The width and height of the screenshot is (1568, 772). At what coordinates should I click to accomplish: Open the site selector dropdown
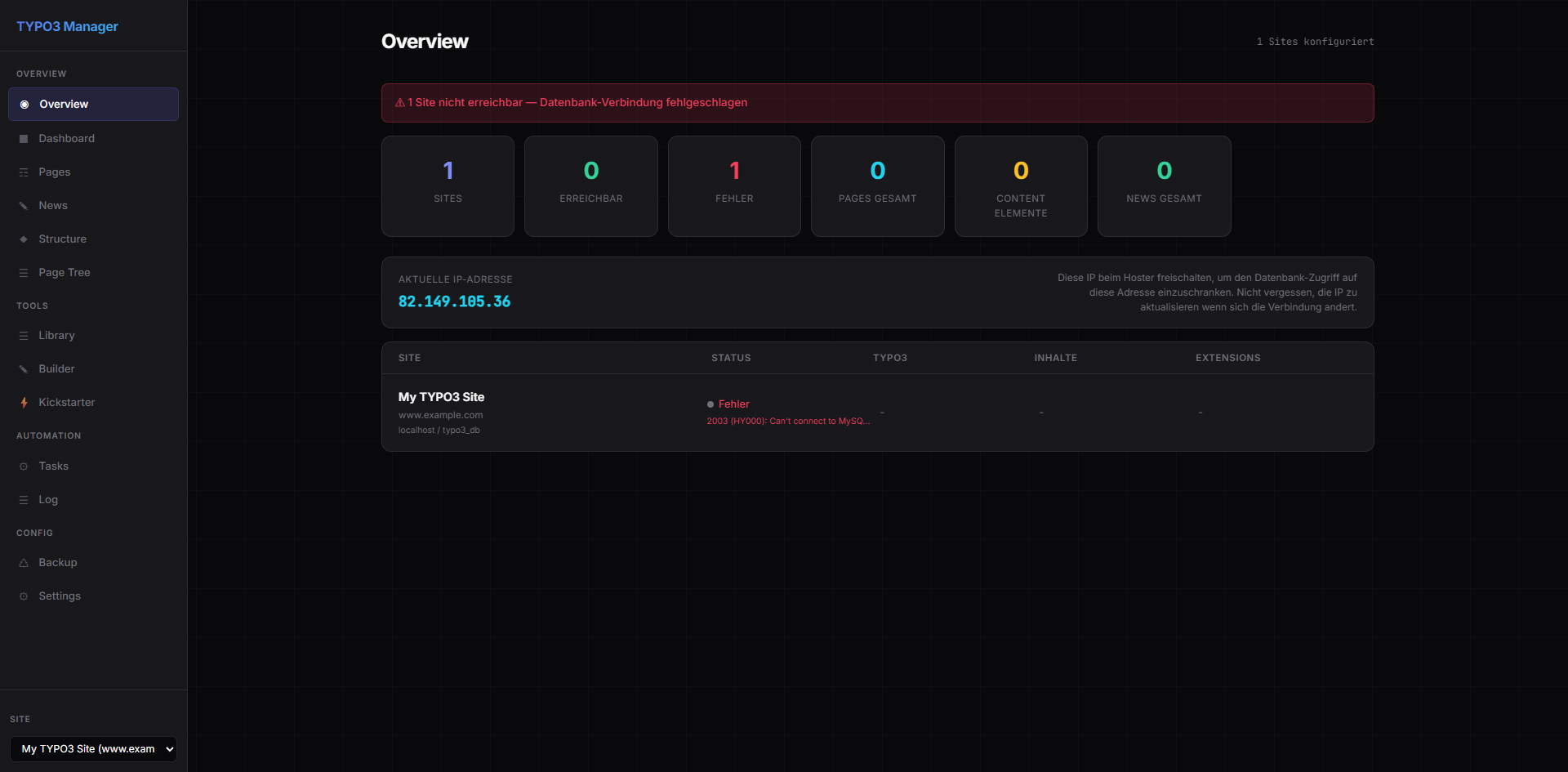93,749
